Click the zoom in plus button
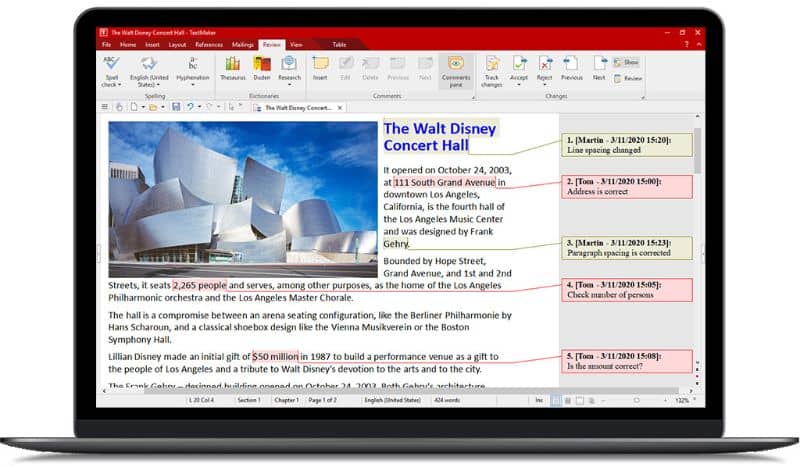 (665, 401)
